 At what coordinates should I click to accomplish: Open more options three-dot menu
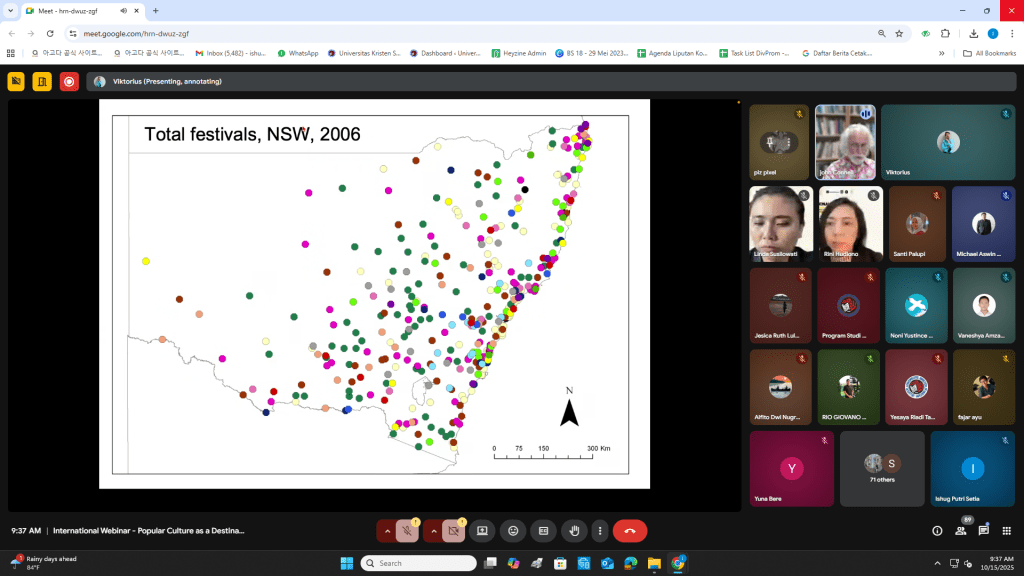599,531
